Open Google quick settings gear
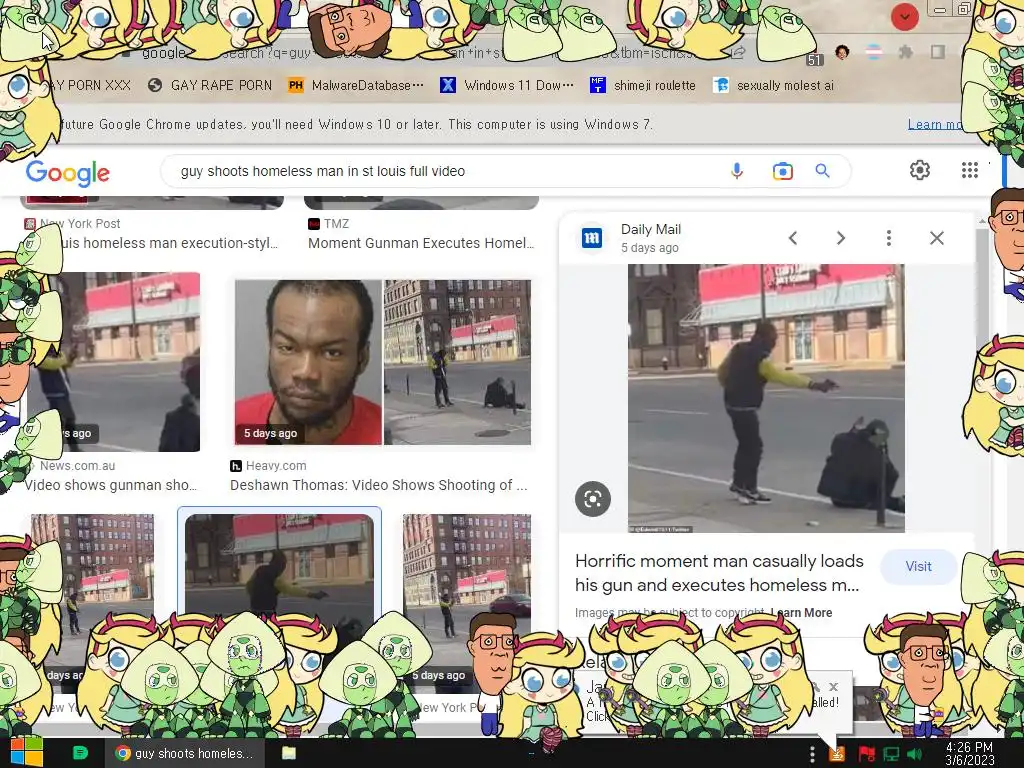Viewport: 1024px width, 768px height. [x=920, y=170]
